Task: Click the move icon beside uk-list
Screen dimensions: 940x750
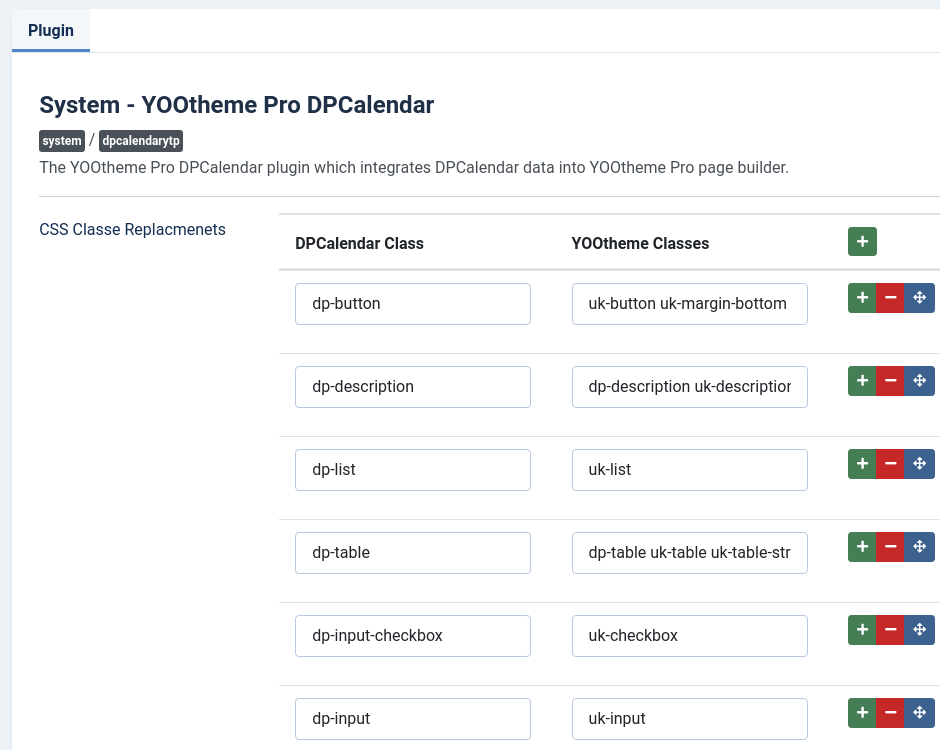Action: [x=919, y=463]
